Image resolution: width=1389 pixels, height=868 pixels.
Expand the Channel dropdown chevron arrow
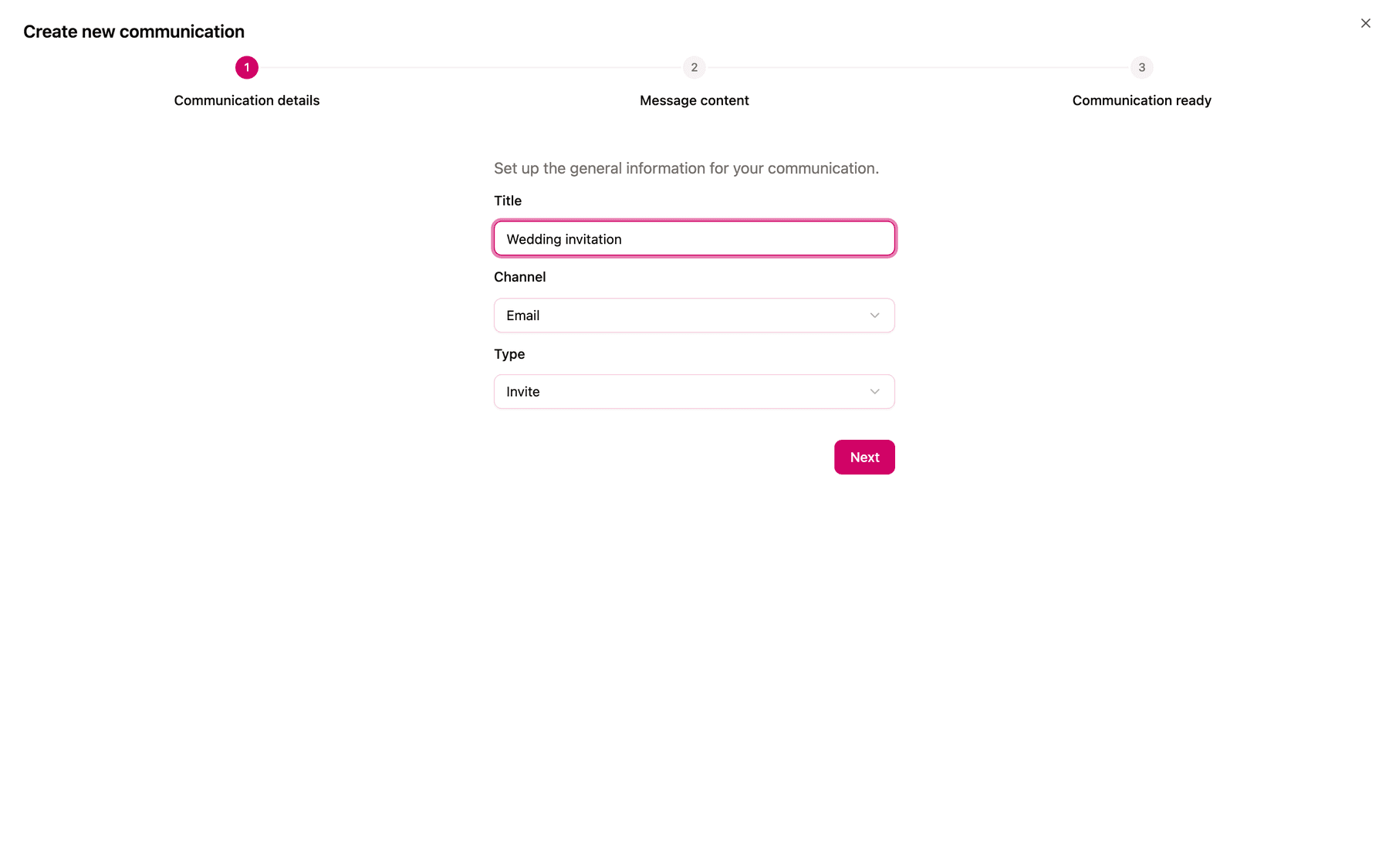point(874,316)
